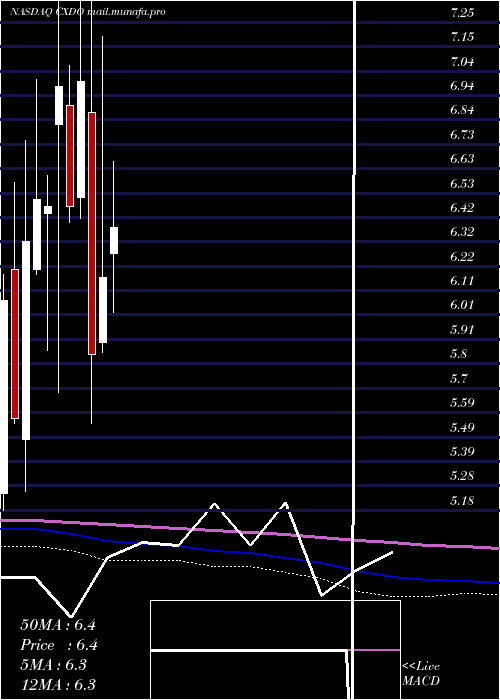Click the 6.53 price axis label
The height and width of the screenshot is (700, 500).
click(x=462, y=183)
